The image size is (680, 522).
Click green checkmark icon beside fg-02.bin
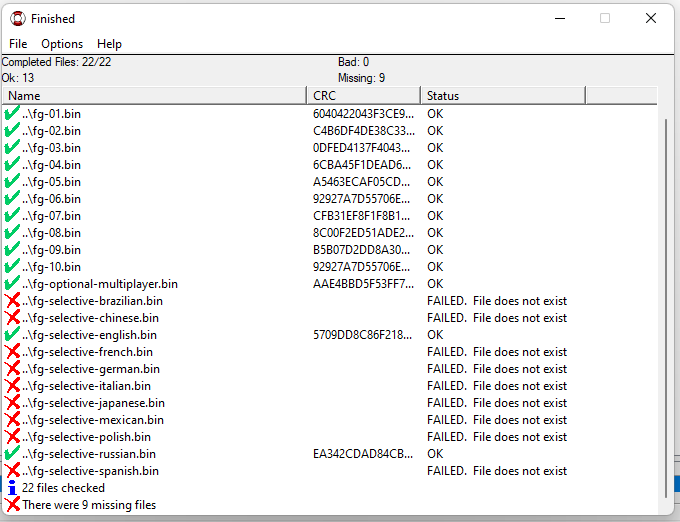click(12, 130)
